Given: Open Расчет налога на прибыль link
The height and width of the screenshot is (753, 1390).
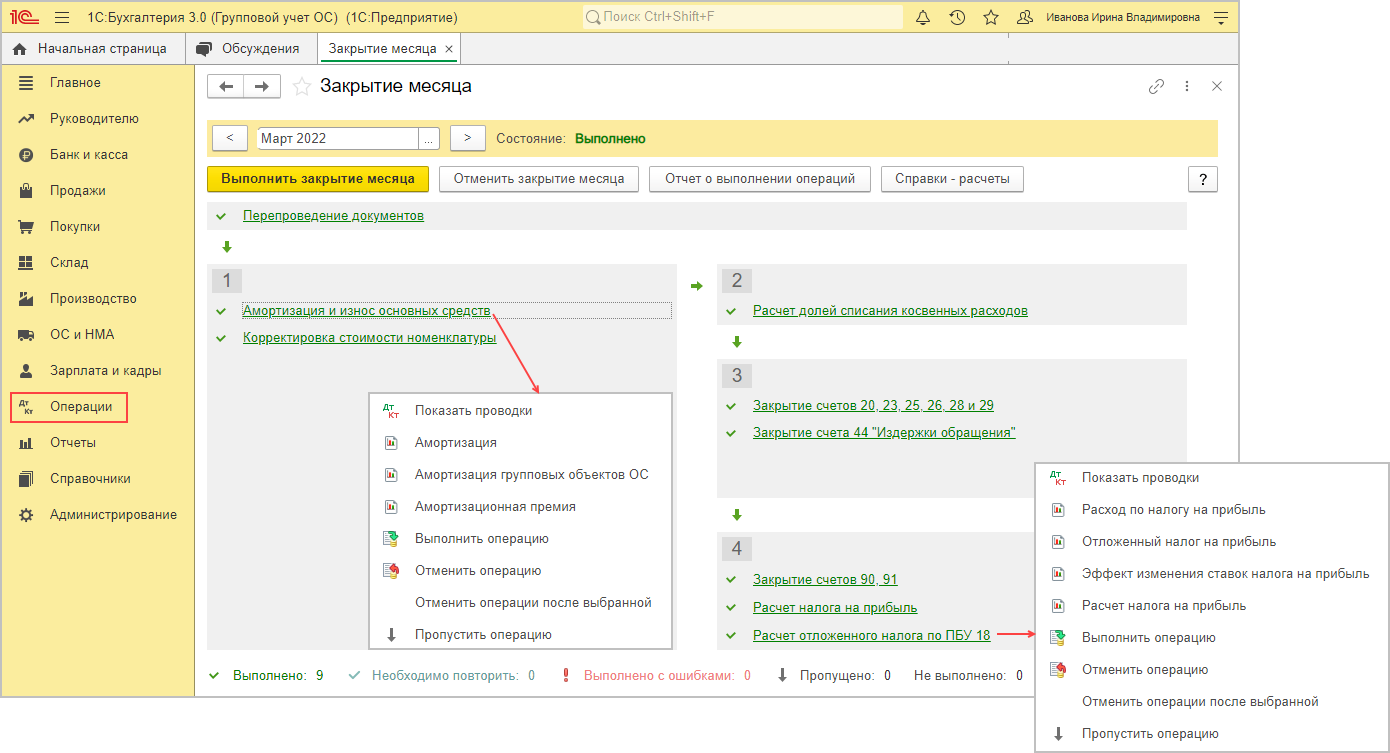Looking at the screenshot, I should pos(835,607).
